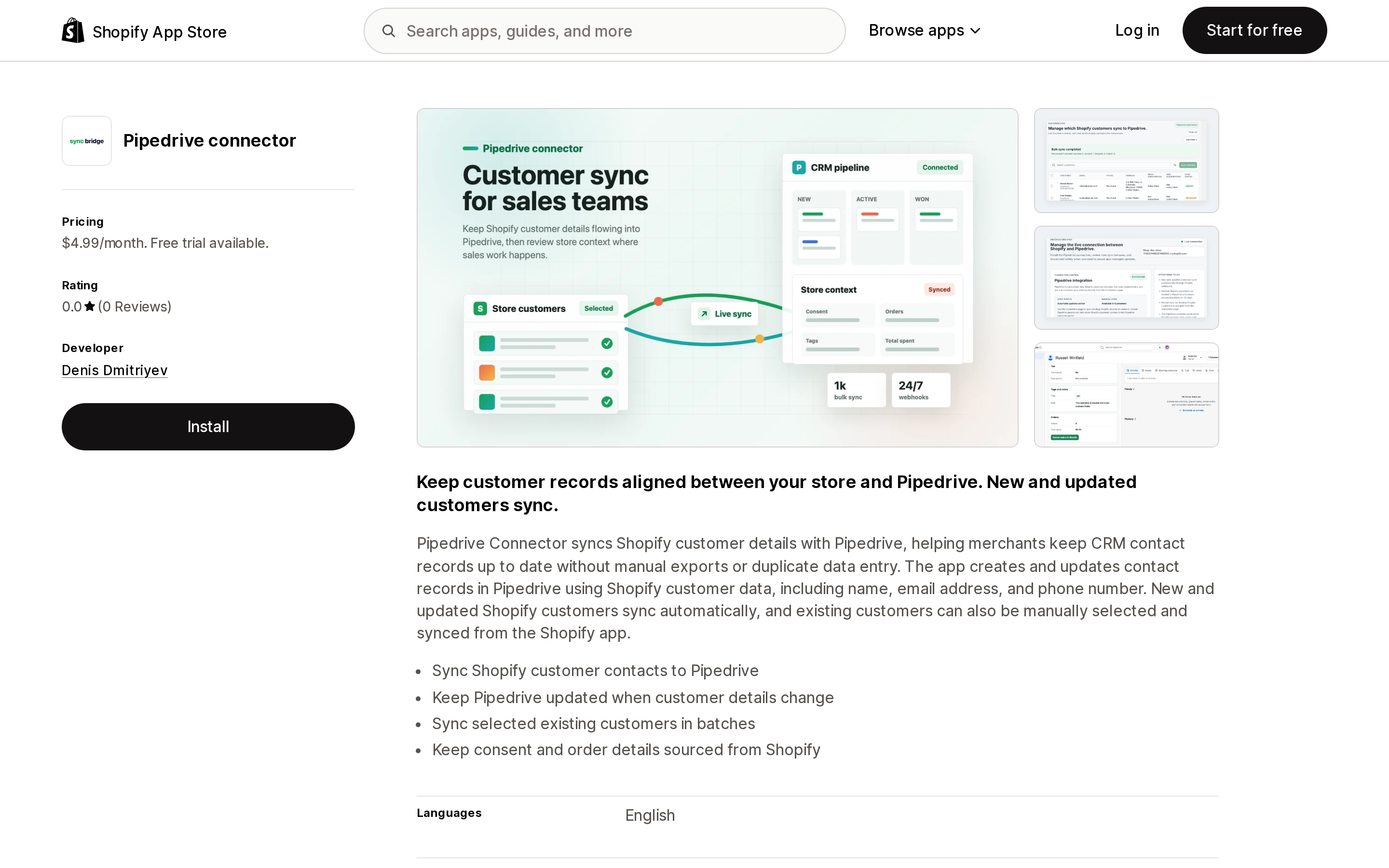Expand the Browse apps chevron
Screen dimensions: 1389x868
[975, 31]
